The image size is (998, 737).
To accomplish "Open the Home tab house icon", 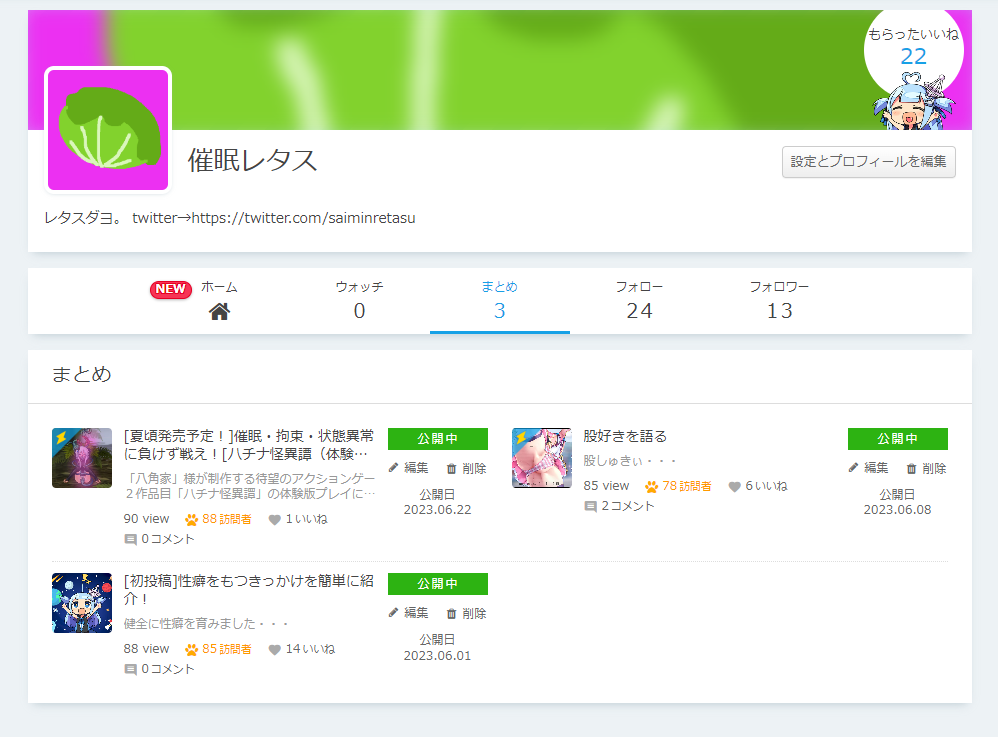I will pos(219,311).
